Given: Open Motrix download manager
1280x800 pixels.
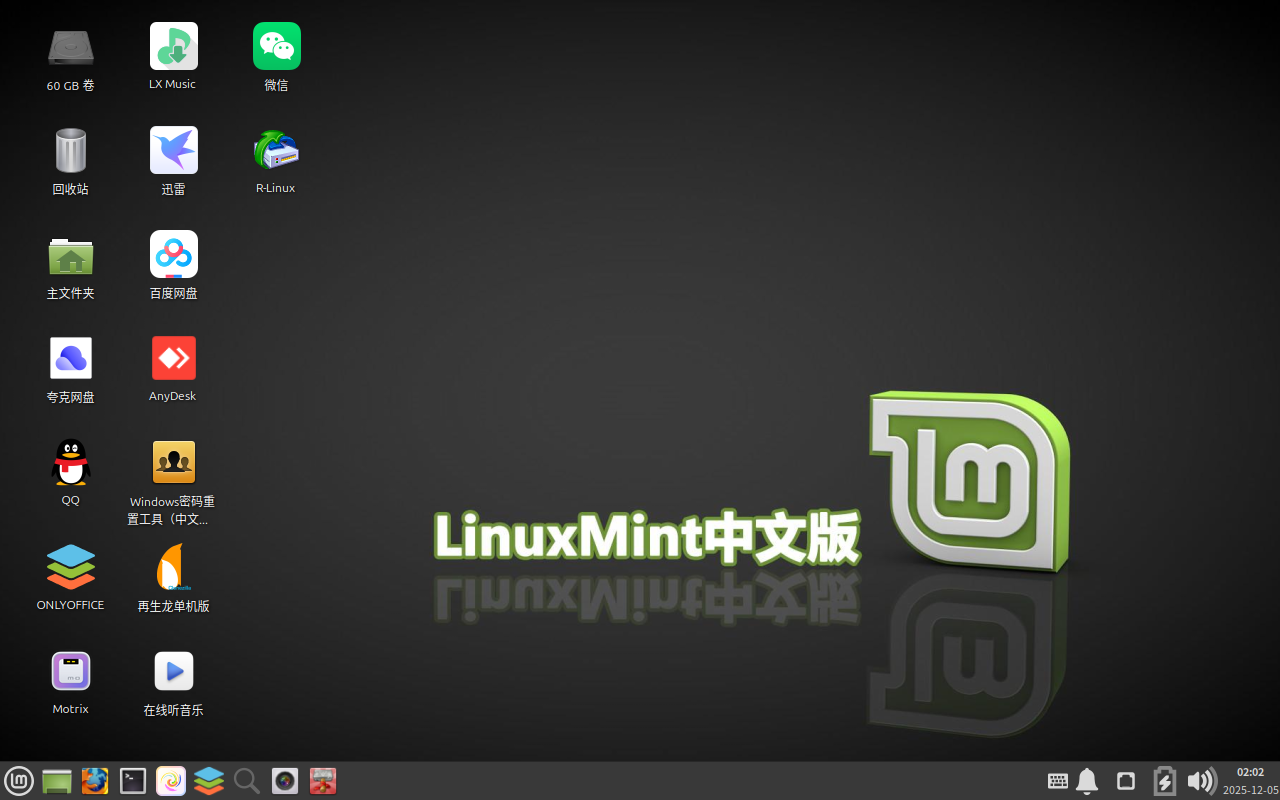Looking at the screenshot, I should pos(70,670).
